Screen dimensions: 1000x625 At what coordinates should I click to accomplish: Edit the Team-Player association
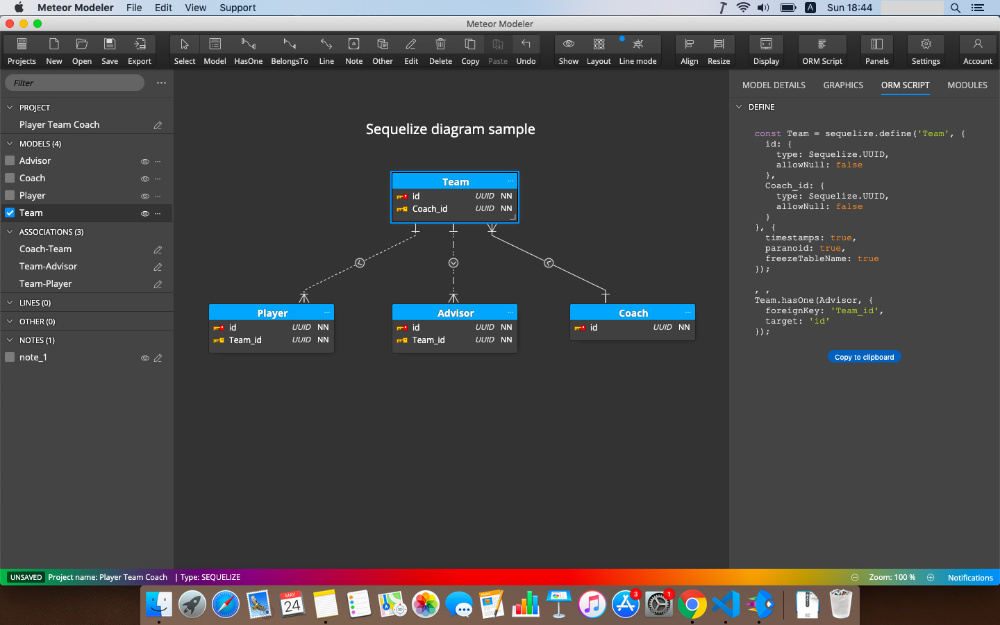[158, 284]
